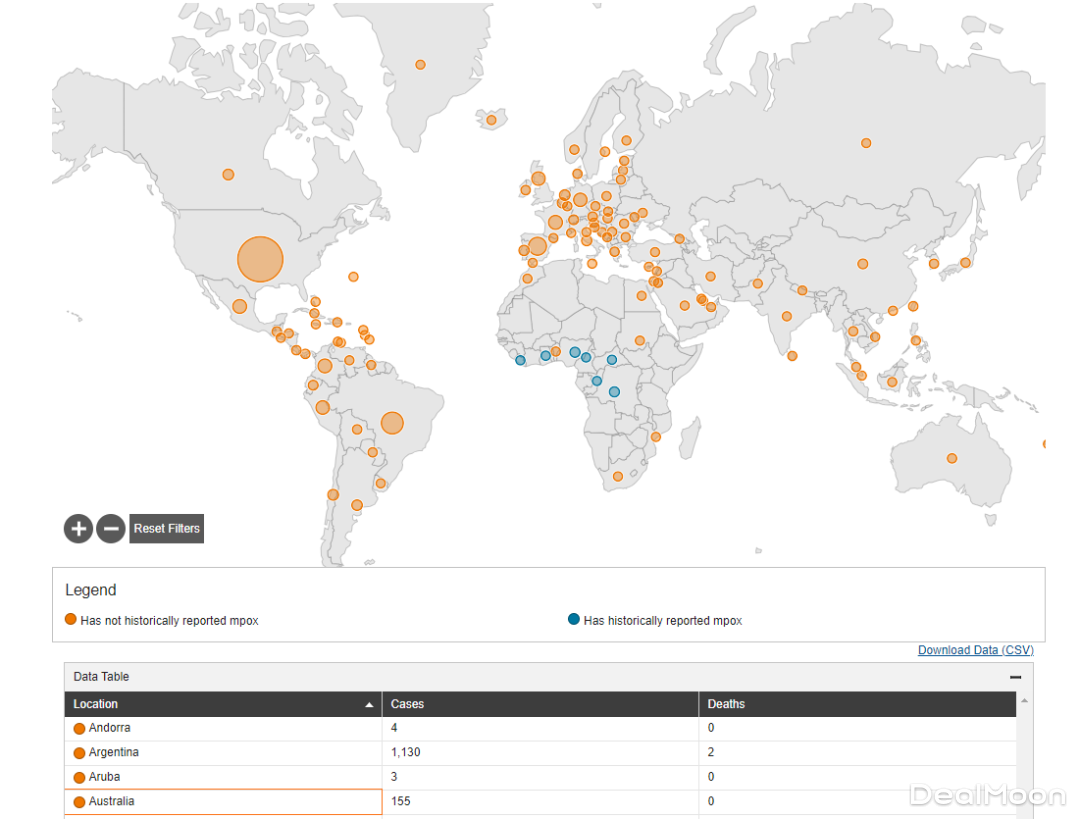Click the orange marker in Canada
Viewport: 1080px width, 819px height.
(228, 175)
